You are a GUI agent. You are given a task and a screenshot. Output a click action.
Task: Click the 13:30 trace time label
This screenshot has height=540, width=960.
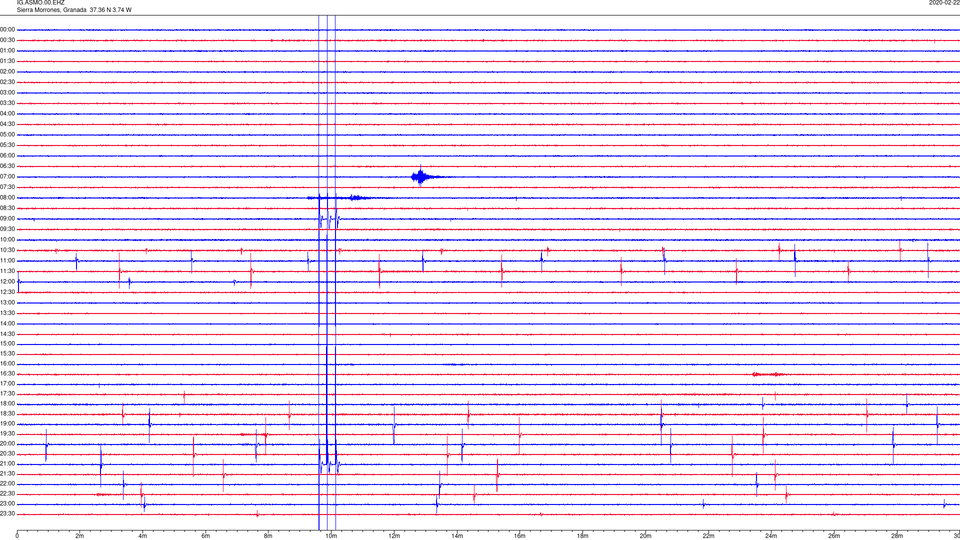[x=7, y=313]
